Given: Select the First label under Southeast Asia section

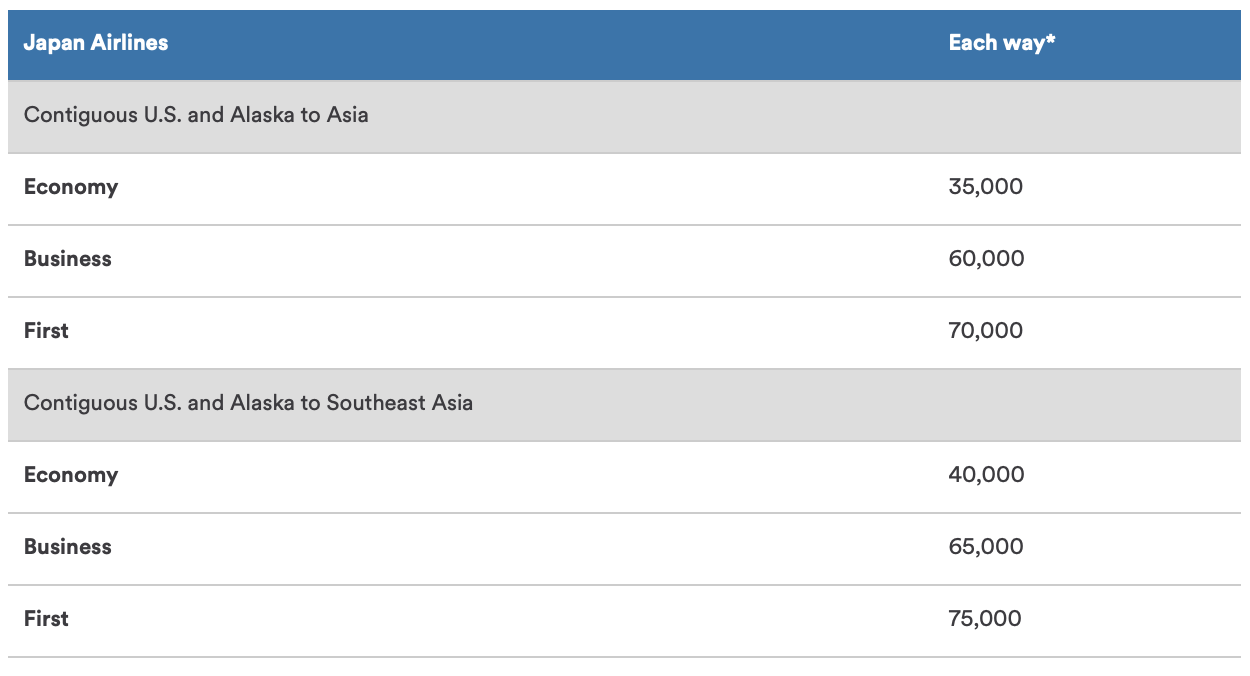Looking at the screenshot, I should pos(46,619).
